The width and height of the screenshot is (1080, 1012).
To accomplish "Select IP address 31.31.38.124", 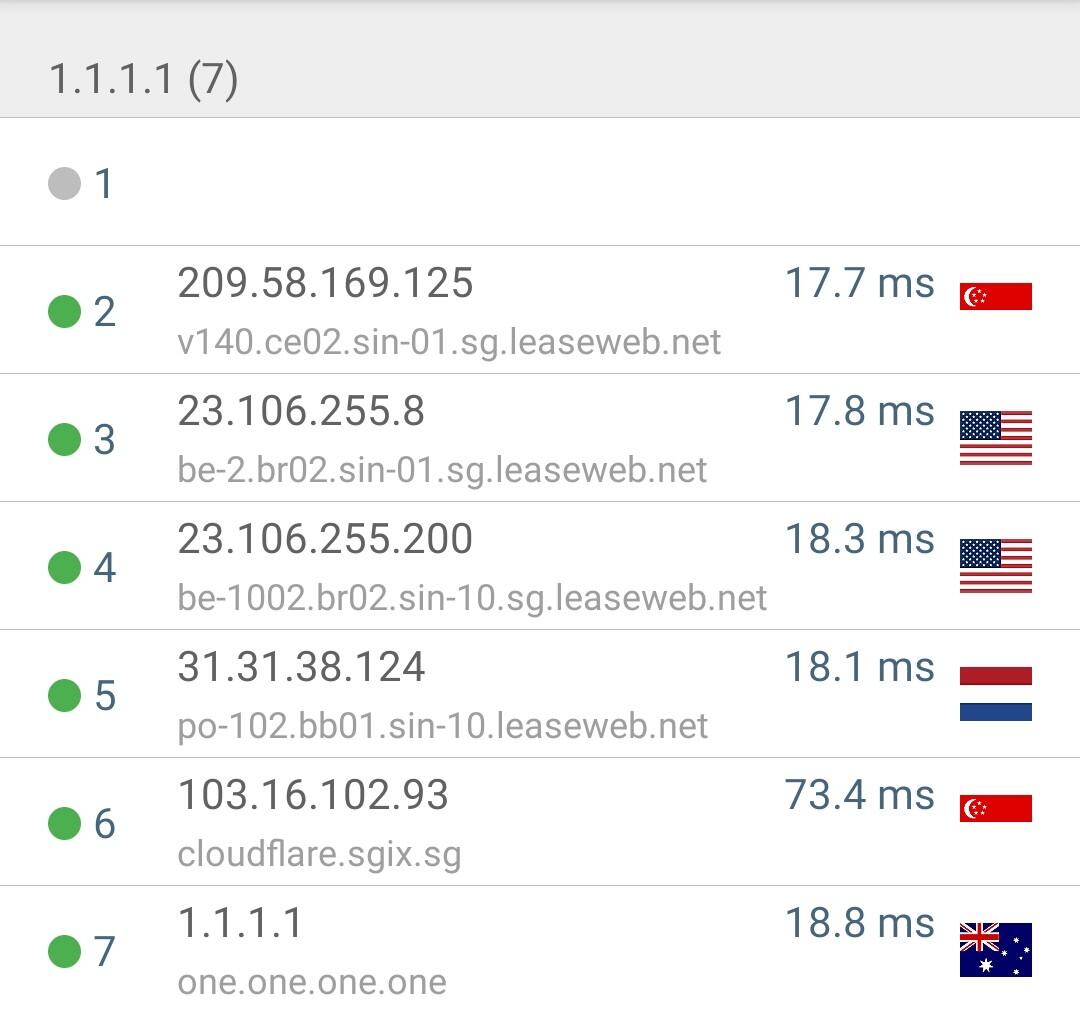I will click(301, 667).
